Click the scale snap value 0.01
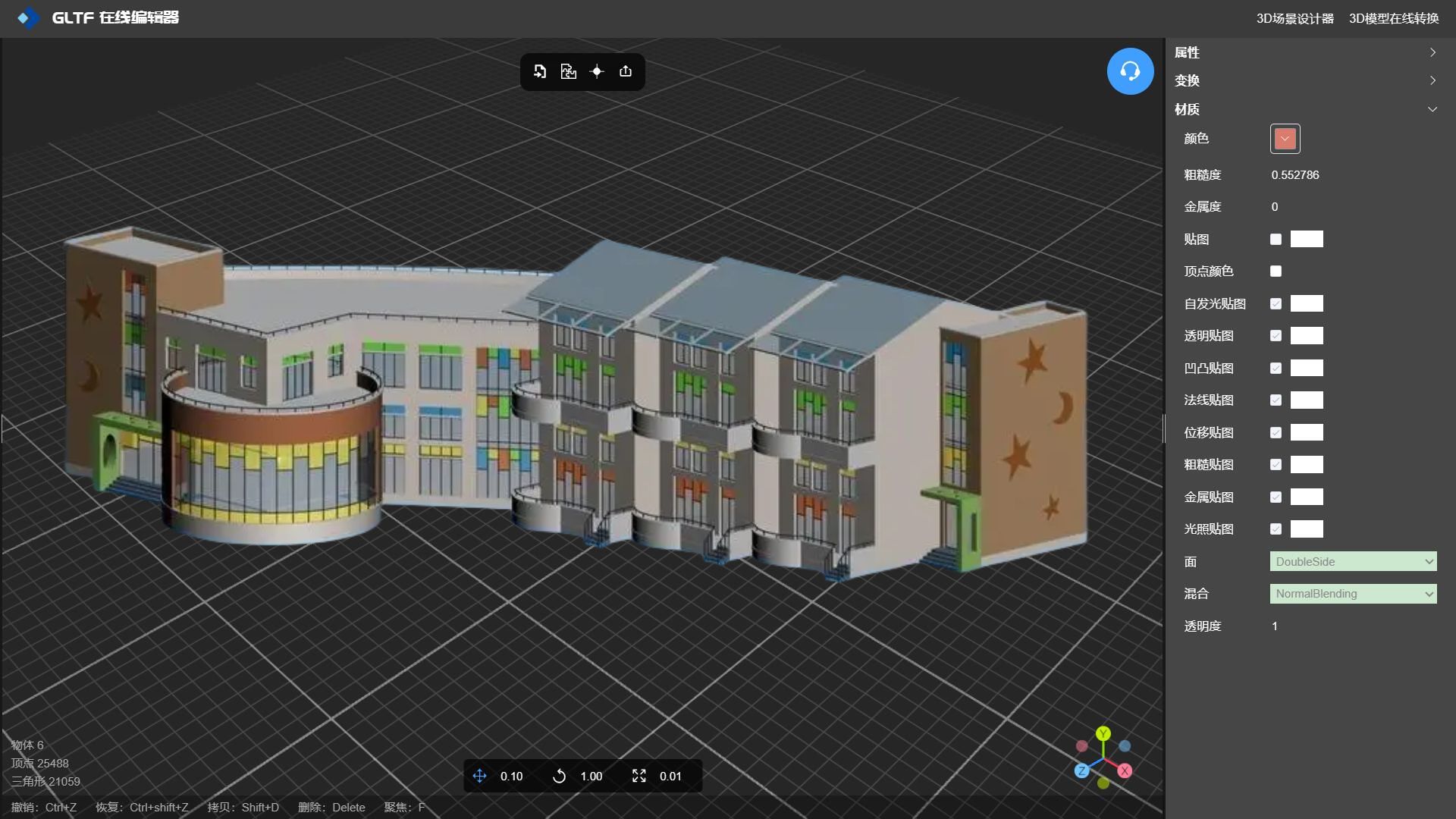 670,777
